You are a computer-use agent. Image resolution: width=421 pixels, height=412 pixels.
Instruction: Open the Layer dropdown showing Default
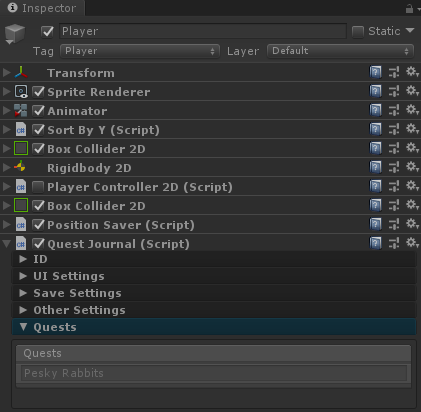tap(340, 51)
